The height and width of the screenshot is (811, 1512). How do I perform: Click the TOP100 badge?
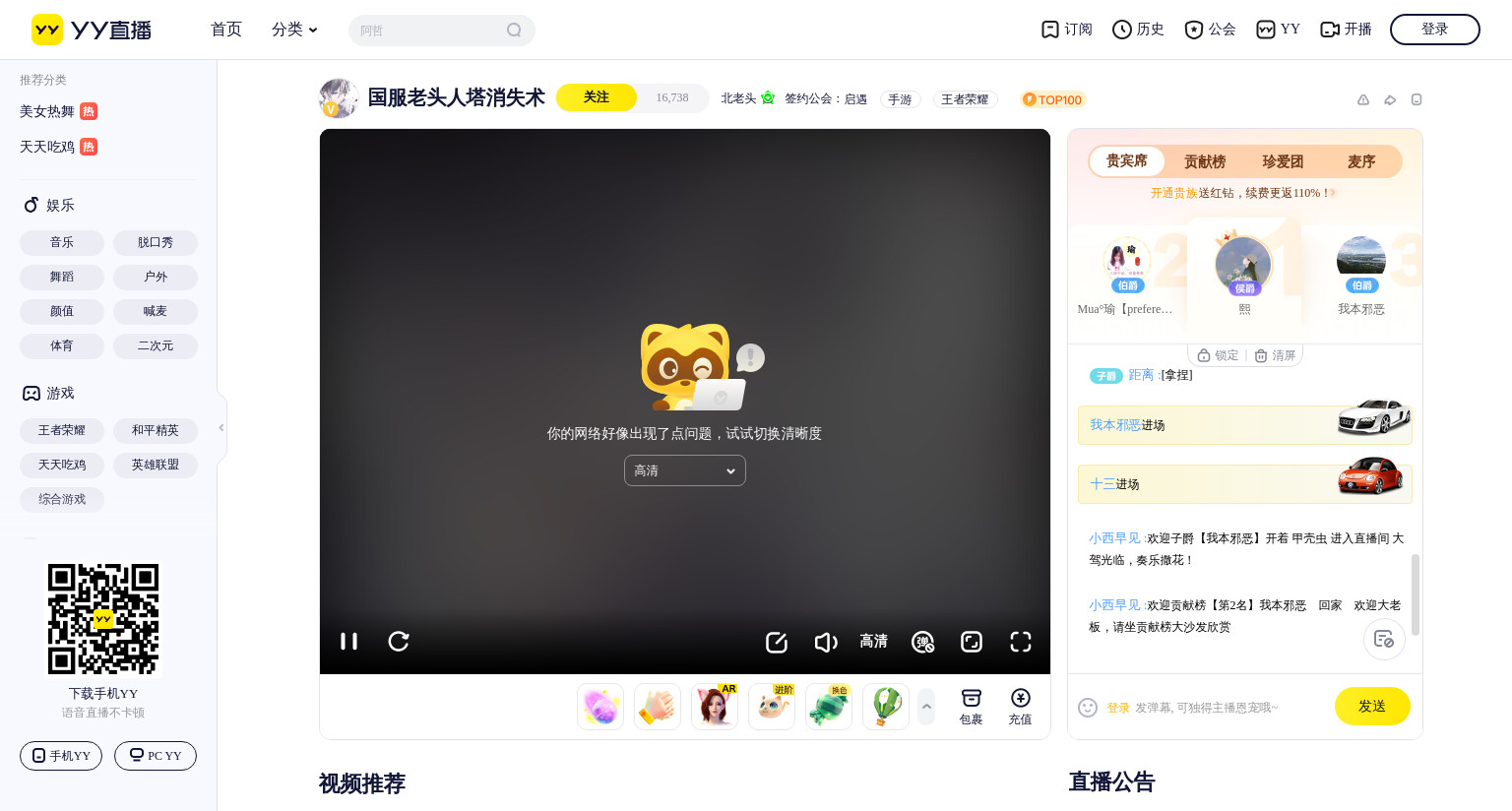click(1052, 99)
